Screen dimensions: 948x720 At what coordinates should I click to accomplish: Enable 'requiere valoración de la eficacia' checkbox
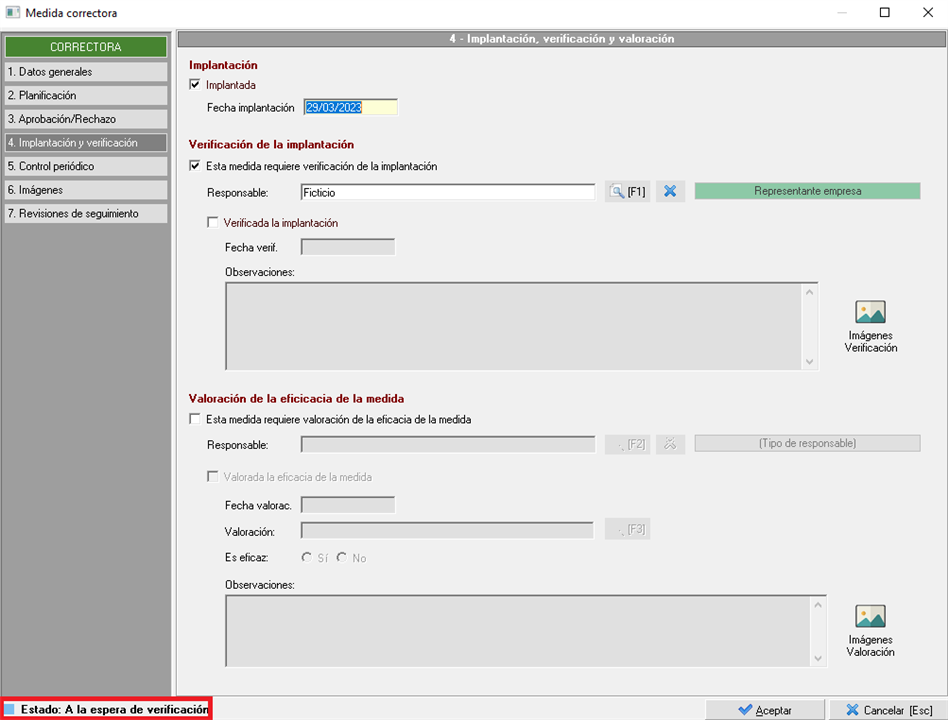click(x=195, y=419)
